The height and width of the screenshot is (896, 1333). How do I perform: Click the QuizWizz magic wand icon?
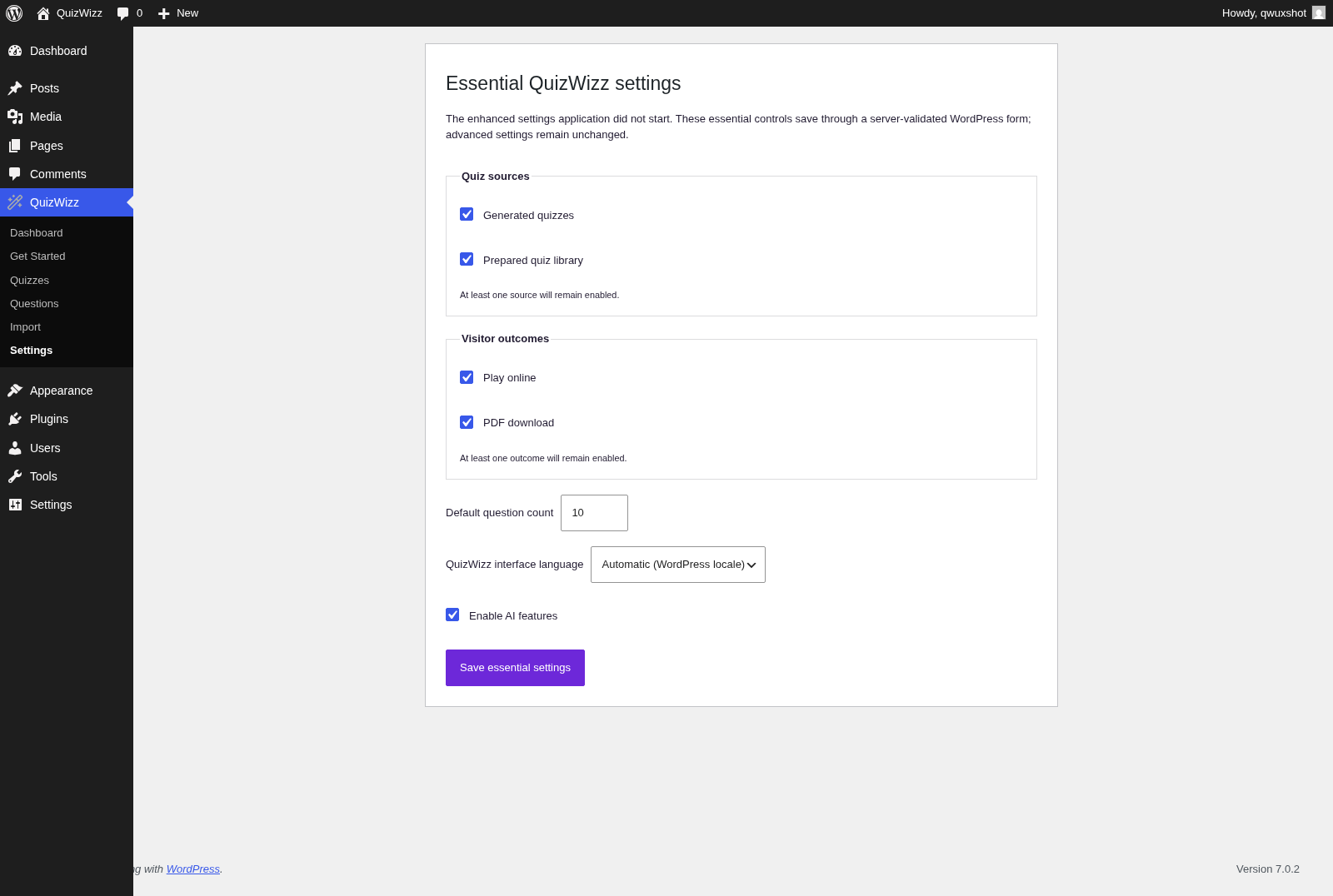pyautogui.click(x=15, y=202)
